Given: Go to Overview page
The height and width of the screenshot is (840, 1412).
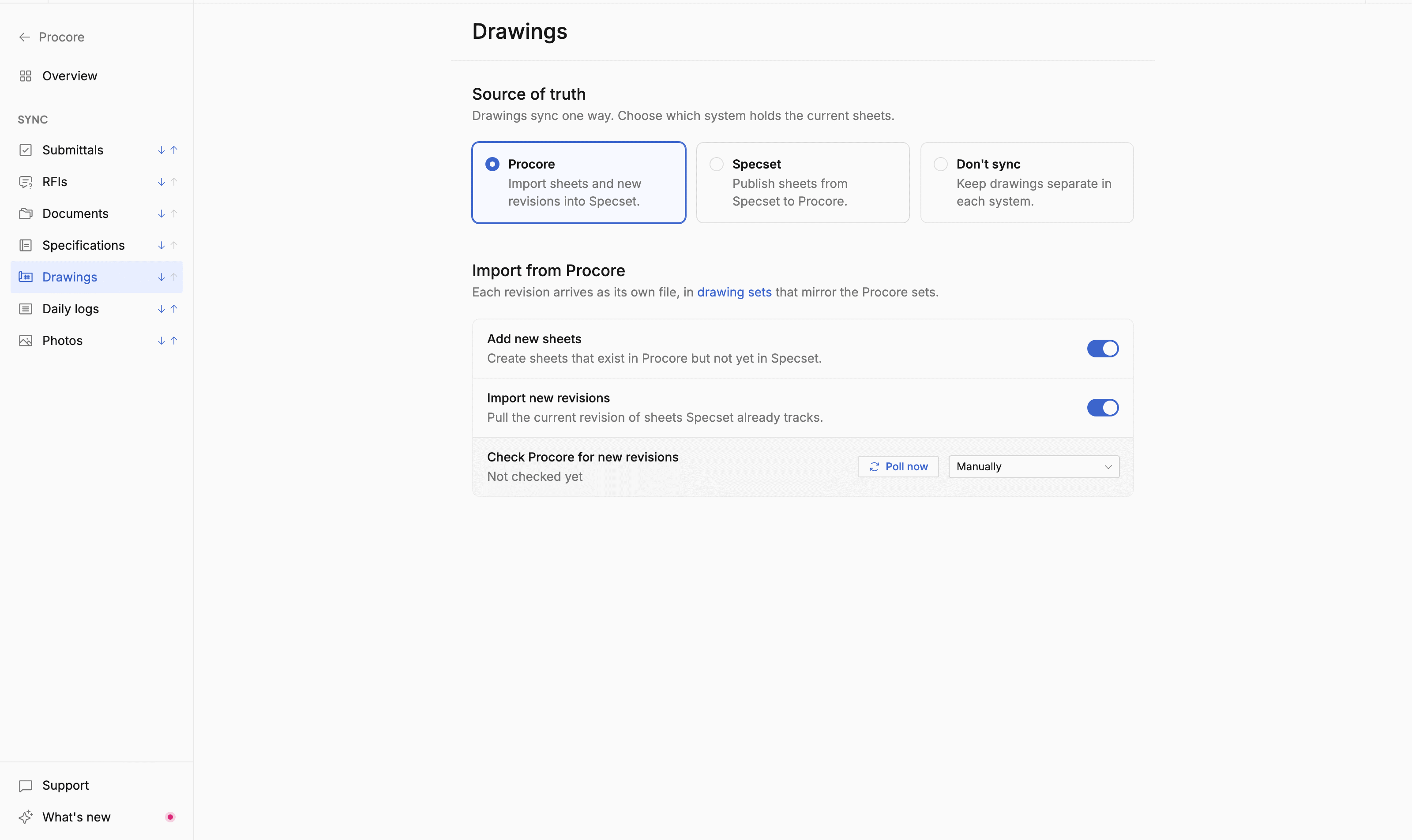Looking at the screenshot, I should (x=96, y=76).
